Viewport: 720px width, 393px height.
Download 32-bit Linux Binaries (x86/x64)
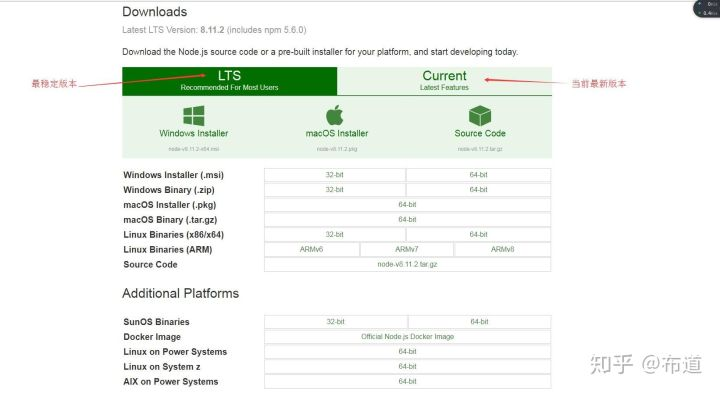(335, 235)
